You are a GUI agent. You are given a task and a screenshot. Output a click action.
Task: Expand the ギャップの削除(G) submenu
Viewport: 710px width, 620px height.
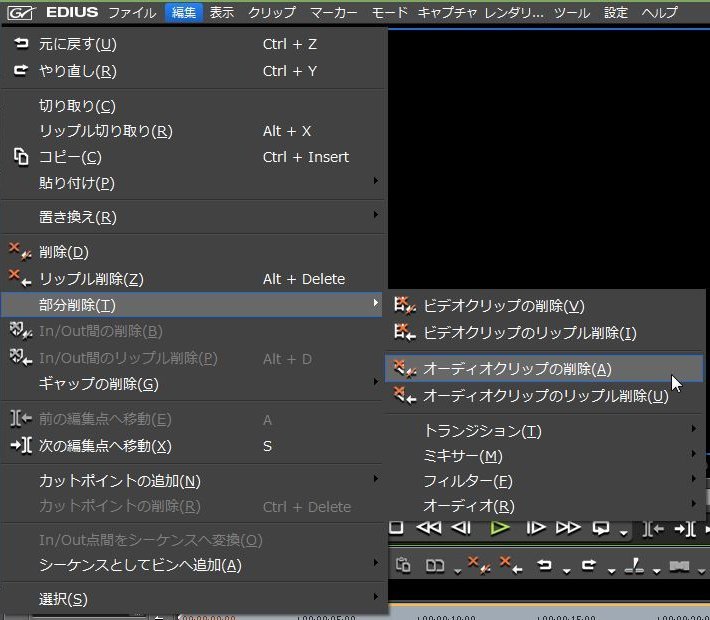click(x=194, y=384)
